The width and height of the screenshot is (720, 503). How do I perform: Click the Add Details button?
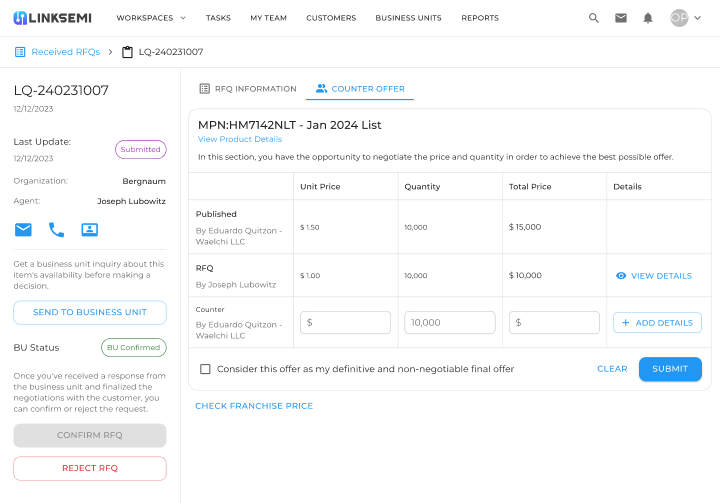coord(657,322)
